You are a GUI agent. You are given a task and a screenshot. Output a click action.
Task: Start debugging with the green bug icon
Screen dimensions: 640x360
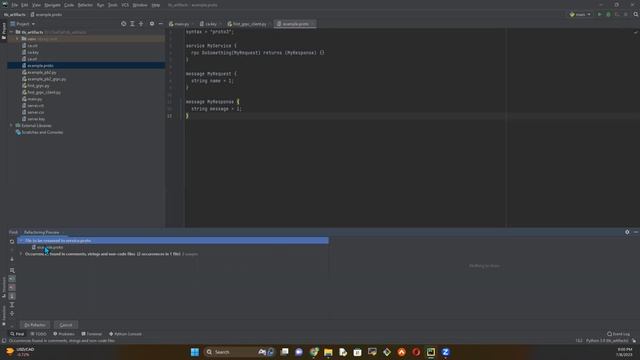tap(608, 14)
